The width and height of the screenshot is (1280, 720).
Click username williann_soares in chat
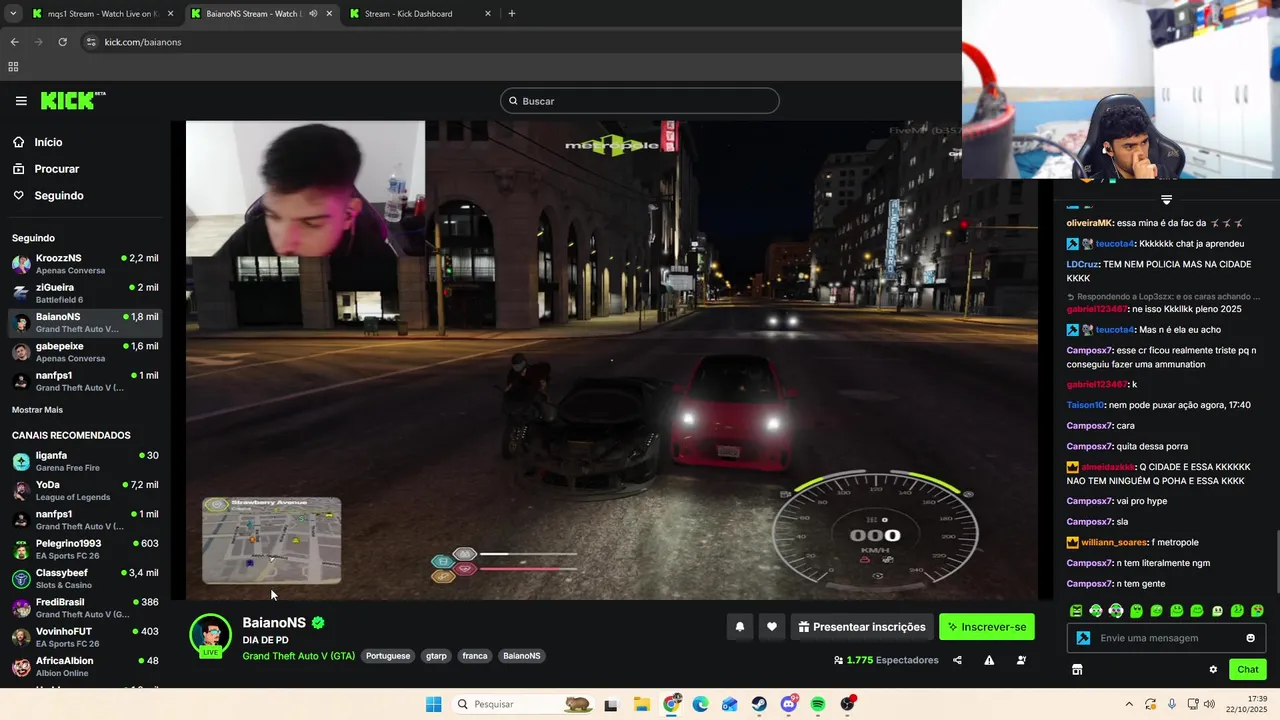click(1112, 542)
